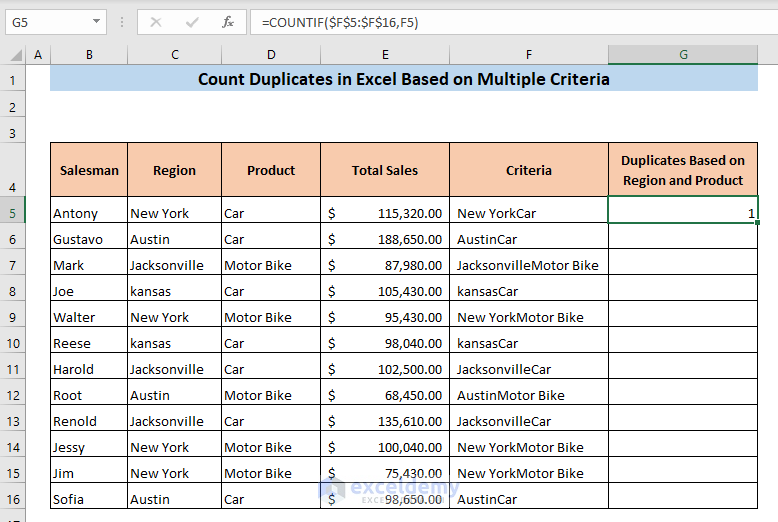Select column G header
The width and height of the screenshot is (778, 522).
[683, 55]
